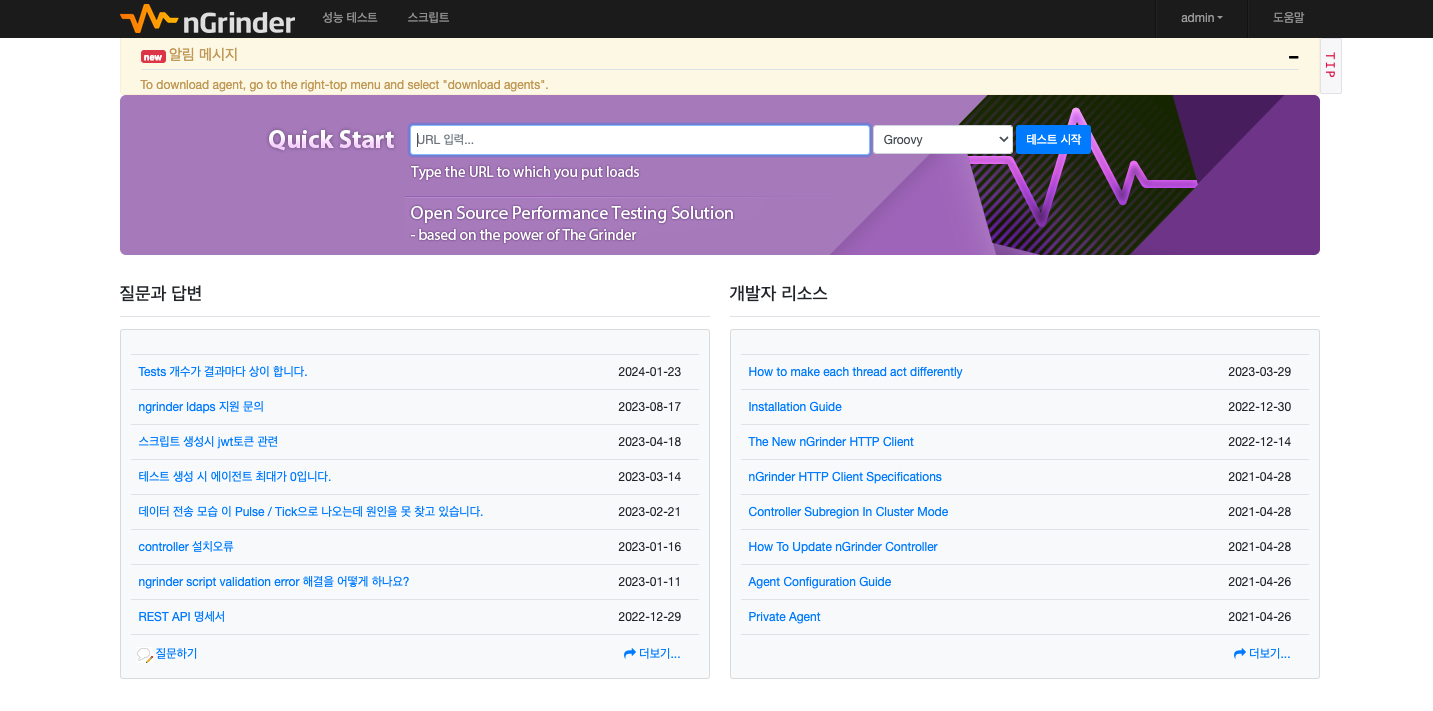
Task: Open the vertical TIP tab
Action: tap(1330, 66)
